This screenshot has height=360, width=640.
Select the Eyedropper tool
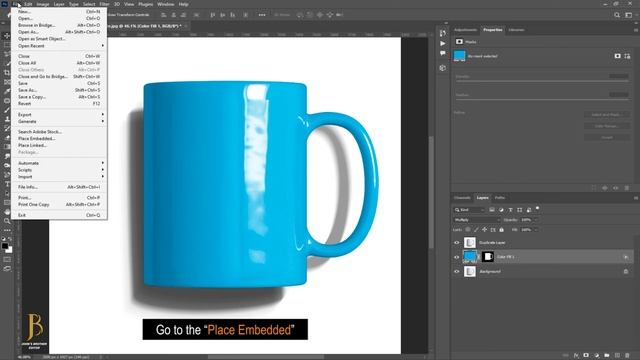pos(7,91)
